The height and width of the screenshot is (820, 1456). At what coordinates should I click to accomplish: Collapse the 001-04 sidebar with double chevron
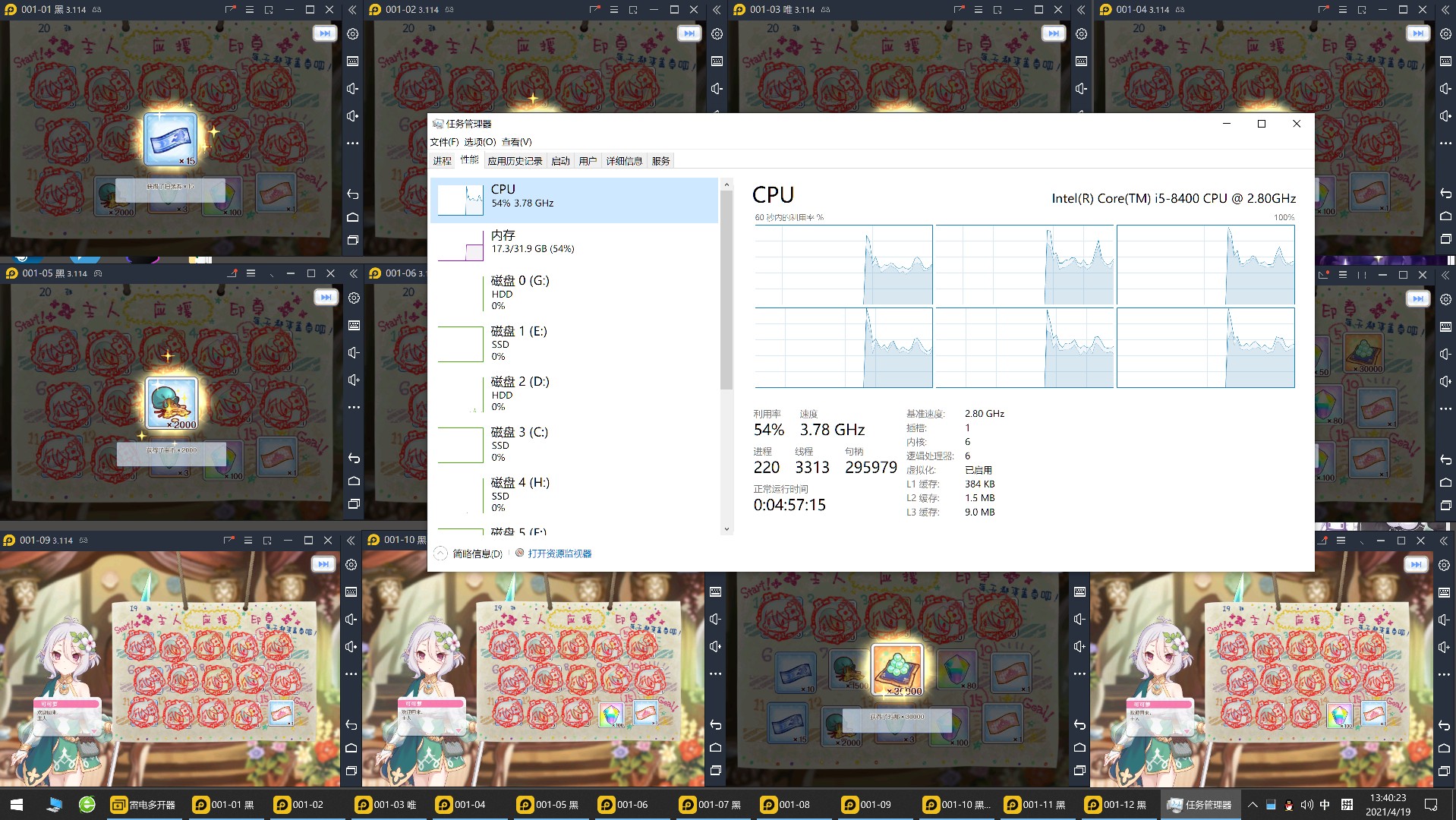1445,10
